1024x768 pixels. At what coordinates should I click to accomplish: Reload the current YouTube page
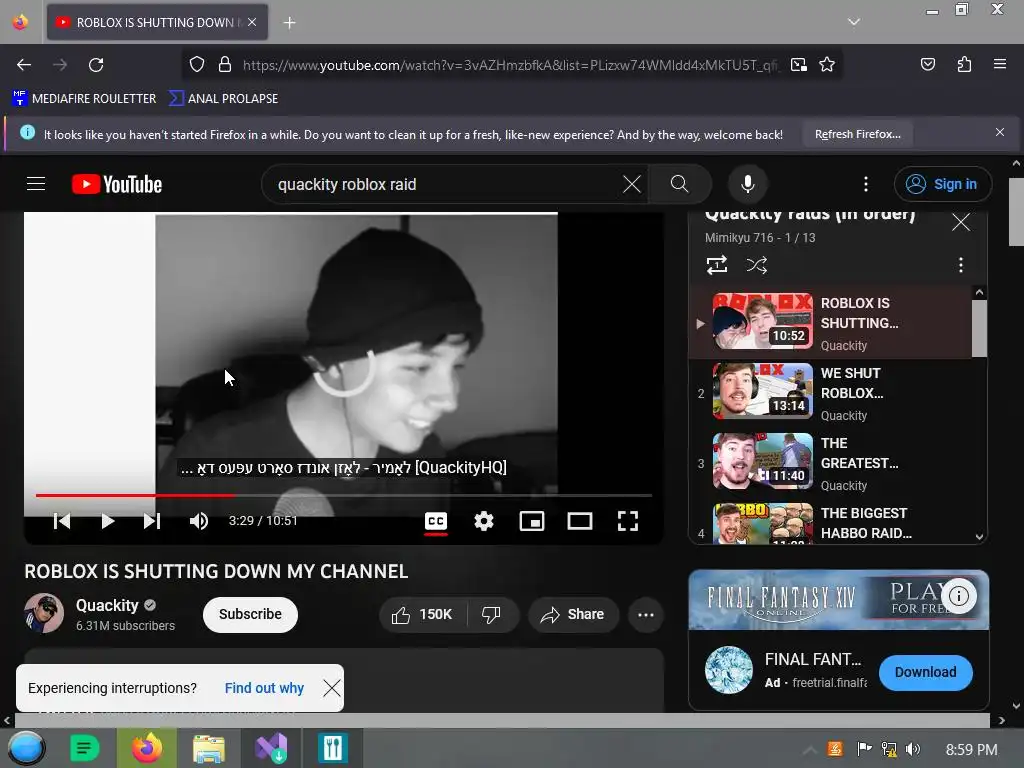pos(96,65)
